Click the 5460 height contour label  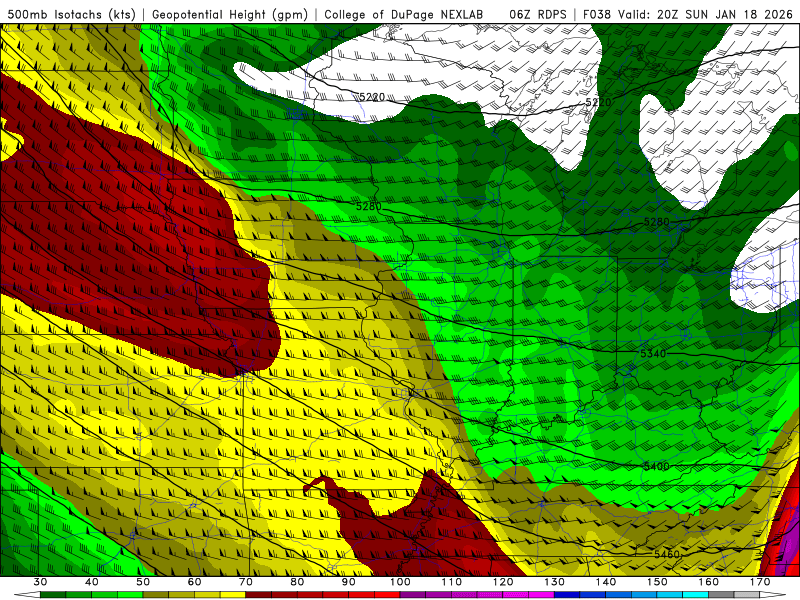[667, 554]
